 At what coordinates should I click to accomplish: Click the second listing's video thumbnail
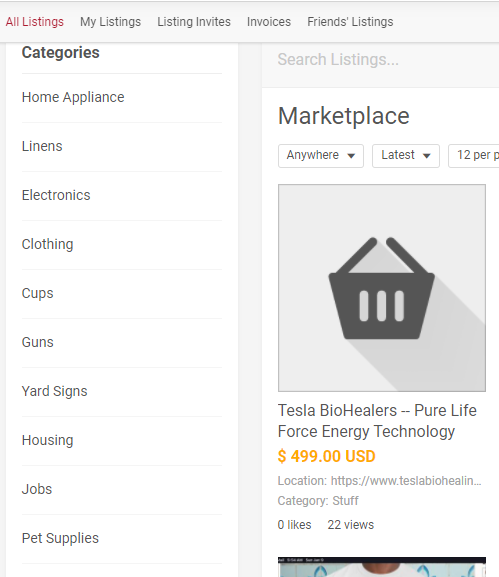click(382, 567)
